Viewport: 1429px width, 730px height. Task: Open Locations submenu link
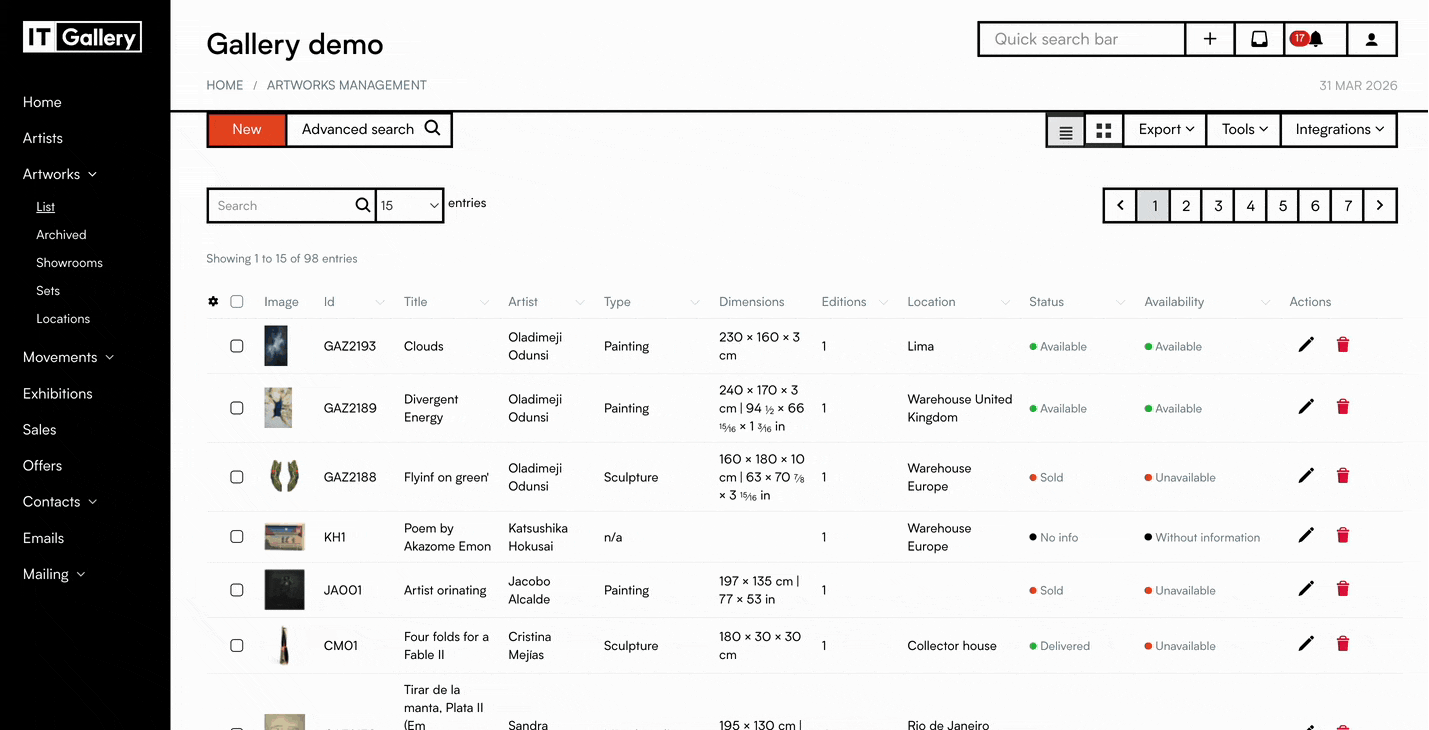(x=63, y=319)
